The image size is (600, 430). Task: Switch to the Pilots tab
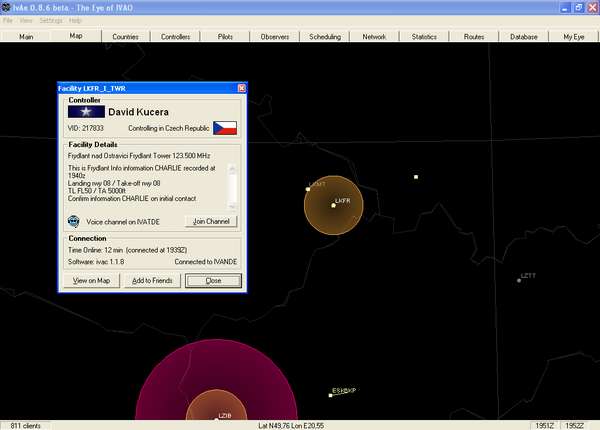point(225,37)
